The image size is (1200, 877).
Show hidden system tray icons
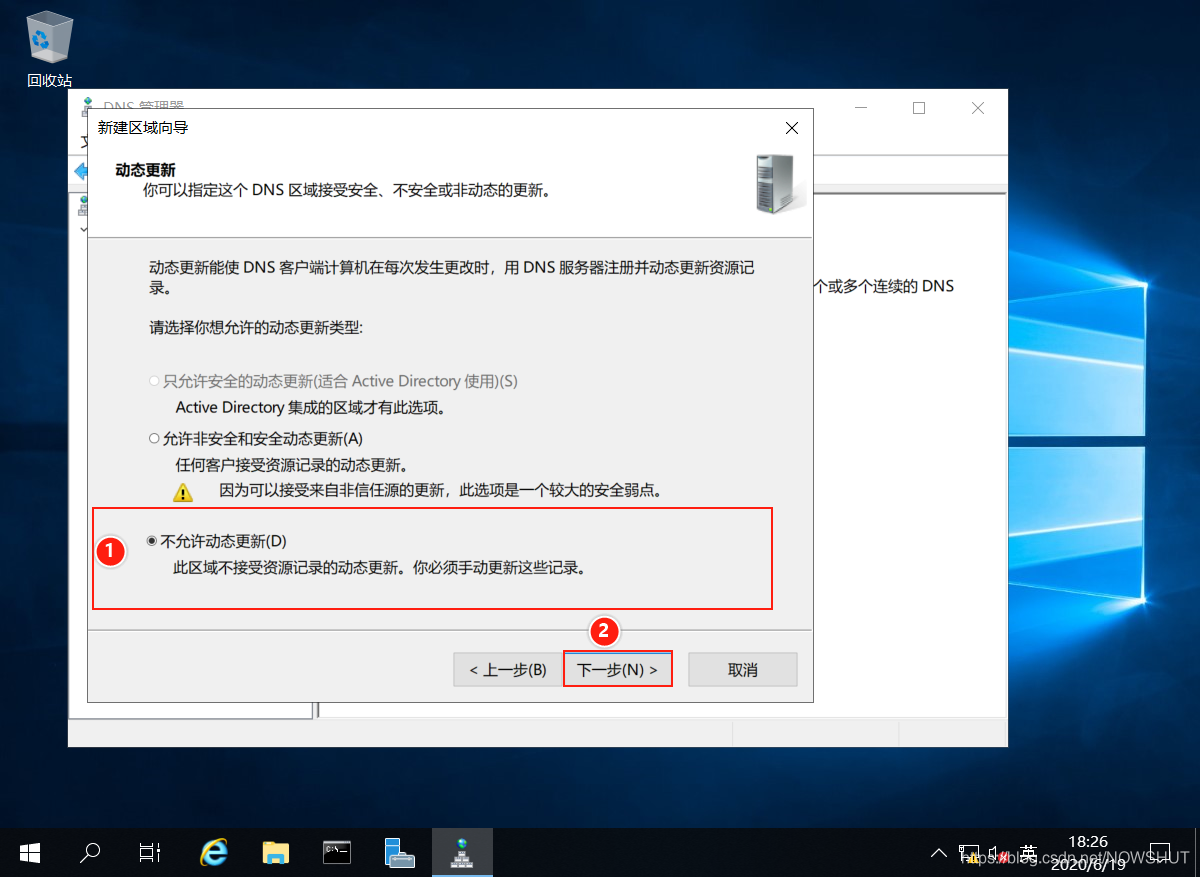pos(938,853)
